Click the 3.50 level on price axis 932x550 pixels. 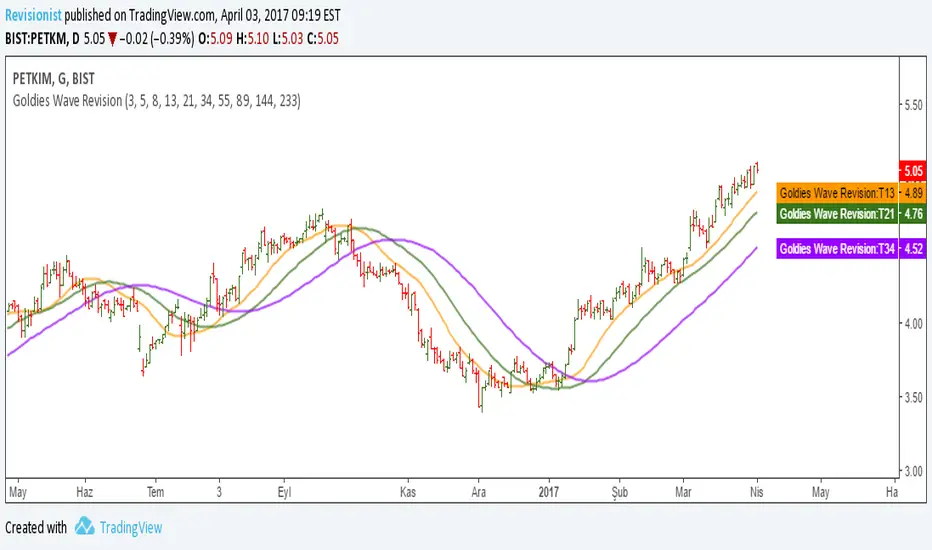click(x=915, y=397)
